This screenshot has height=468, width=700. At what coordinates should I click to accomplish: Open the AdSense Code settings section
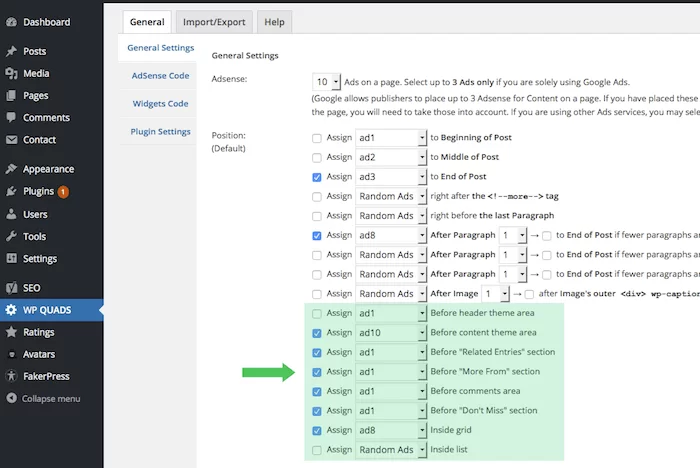[160, 76]
